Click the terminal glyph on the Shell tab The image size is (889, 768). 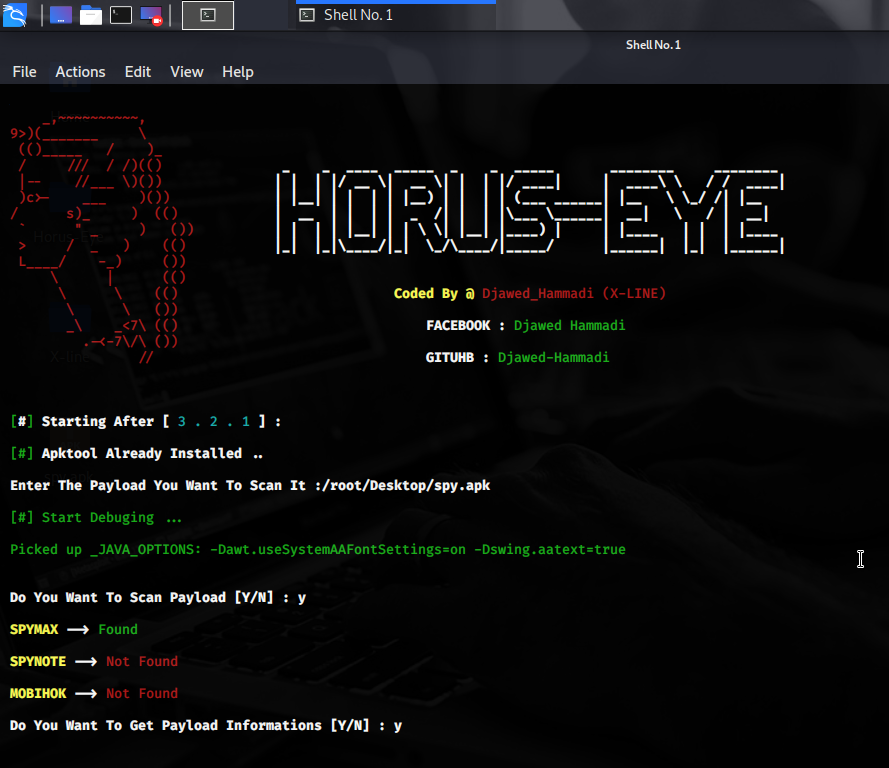[306, 15]
